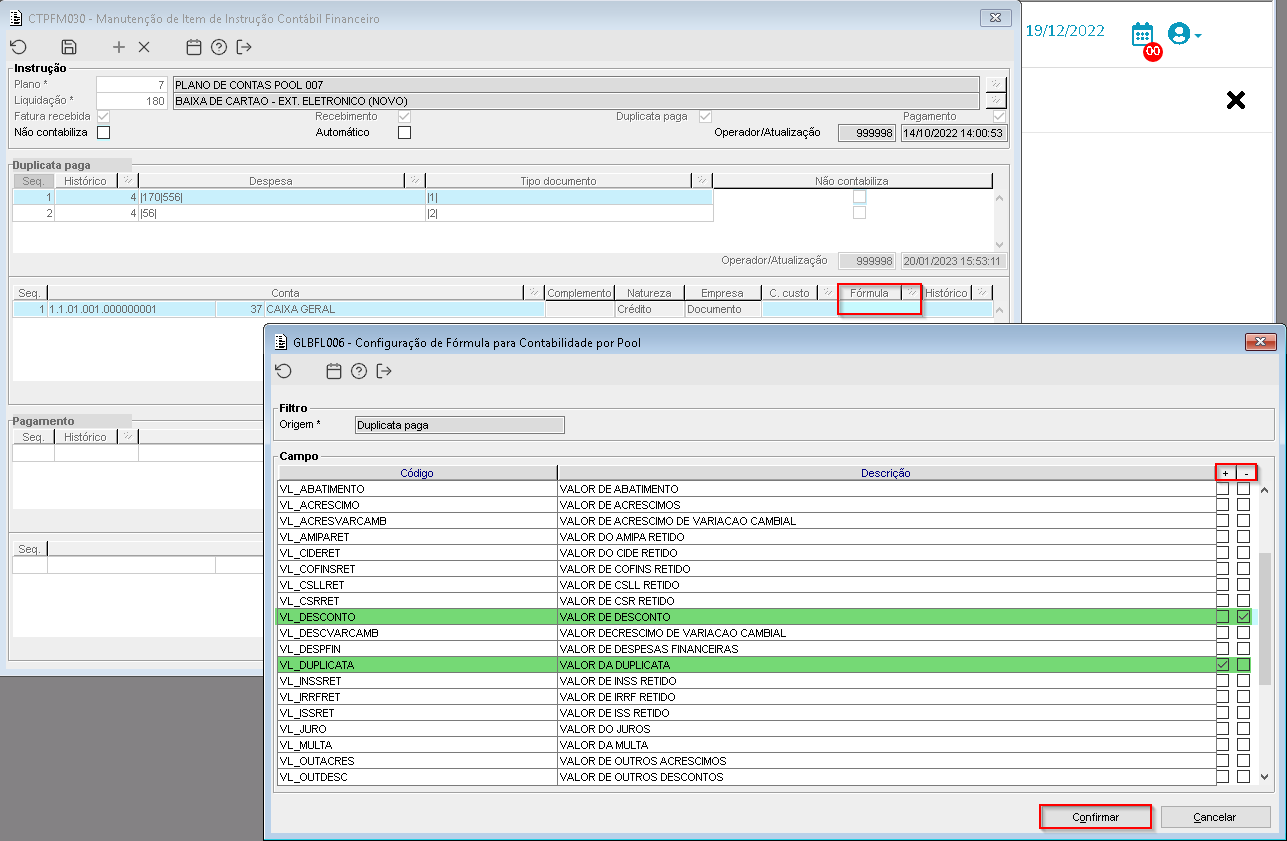Screen dimensions: 1287x841
Task: Click the lookup icon next to C. custo header
Action: (x=827, y=293)
